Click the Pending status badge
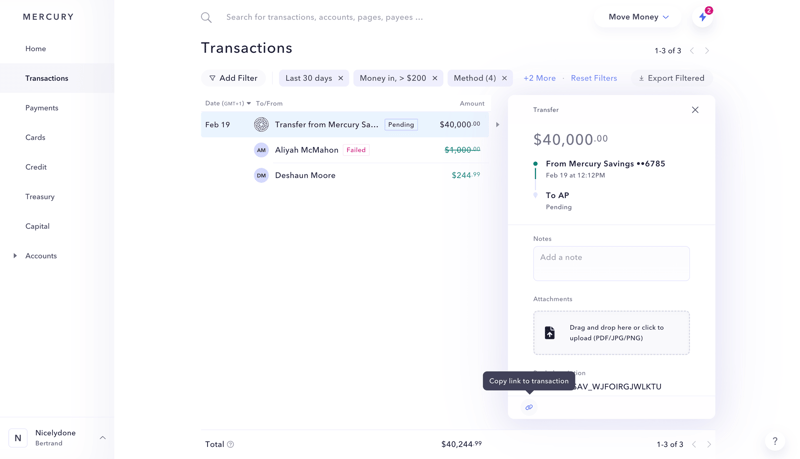 401,124
